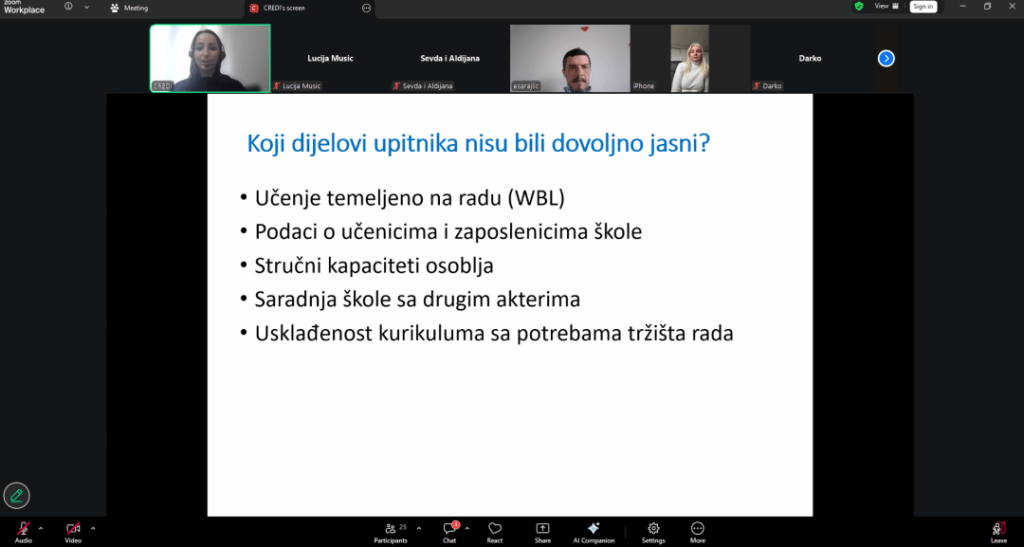The height and width of the screenshot is (547, 1024).
Task: Select esarajlic video thumbnail
Action: point(570,58)
